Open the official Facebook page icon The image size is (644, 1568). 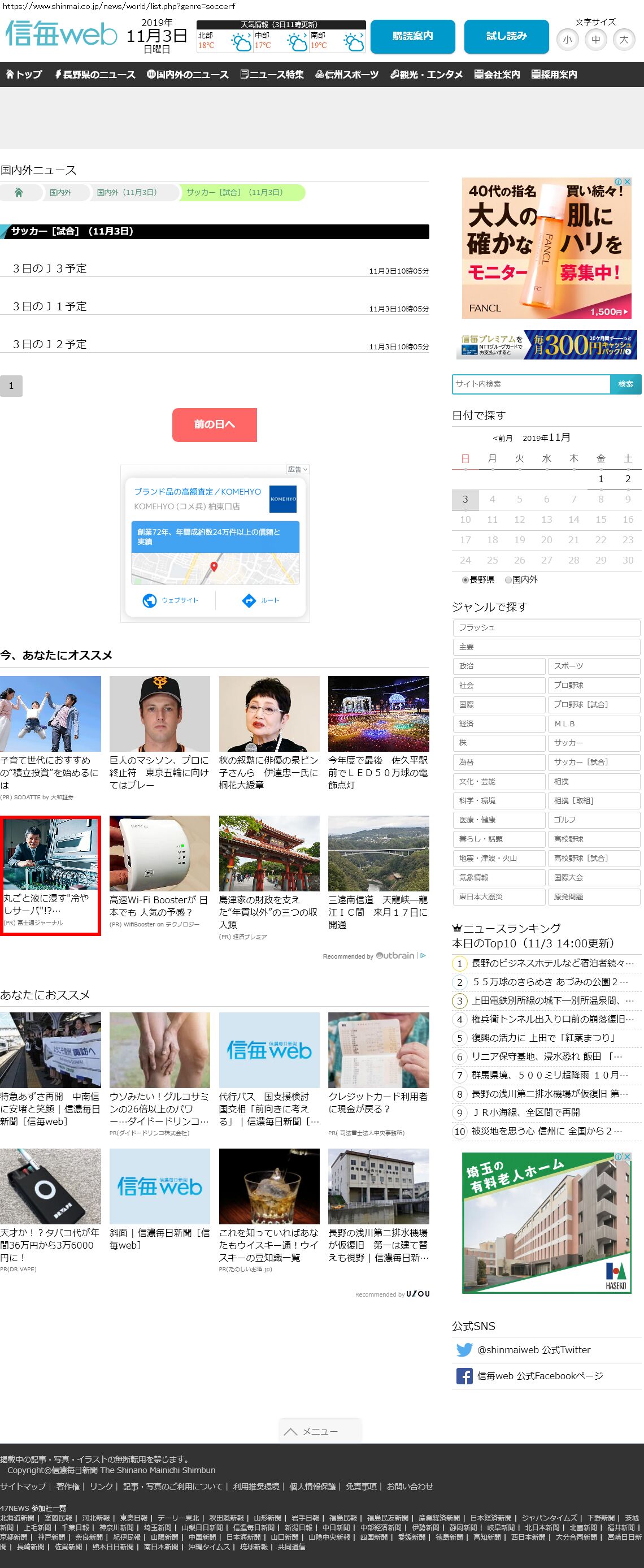[464, 1376]
